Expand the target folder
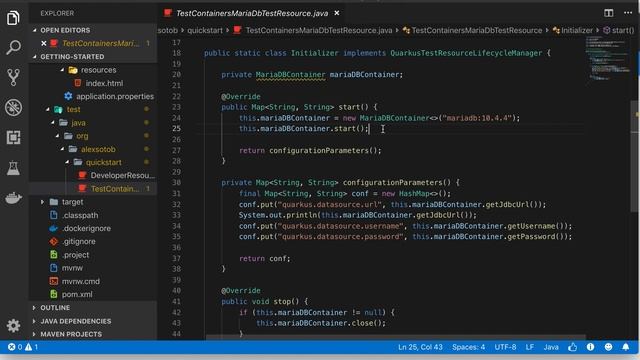Image resolution: width=640 pixels, height=360 pixels. (42, 202)
